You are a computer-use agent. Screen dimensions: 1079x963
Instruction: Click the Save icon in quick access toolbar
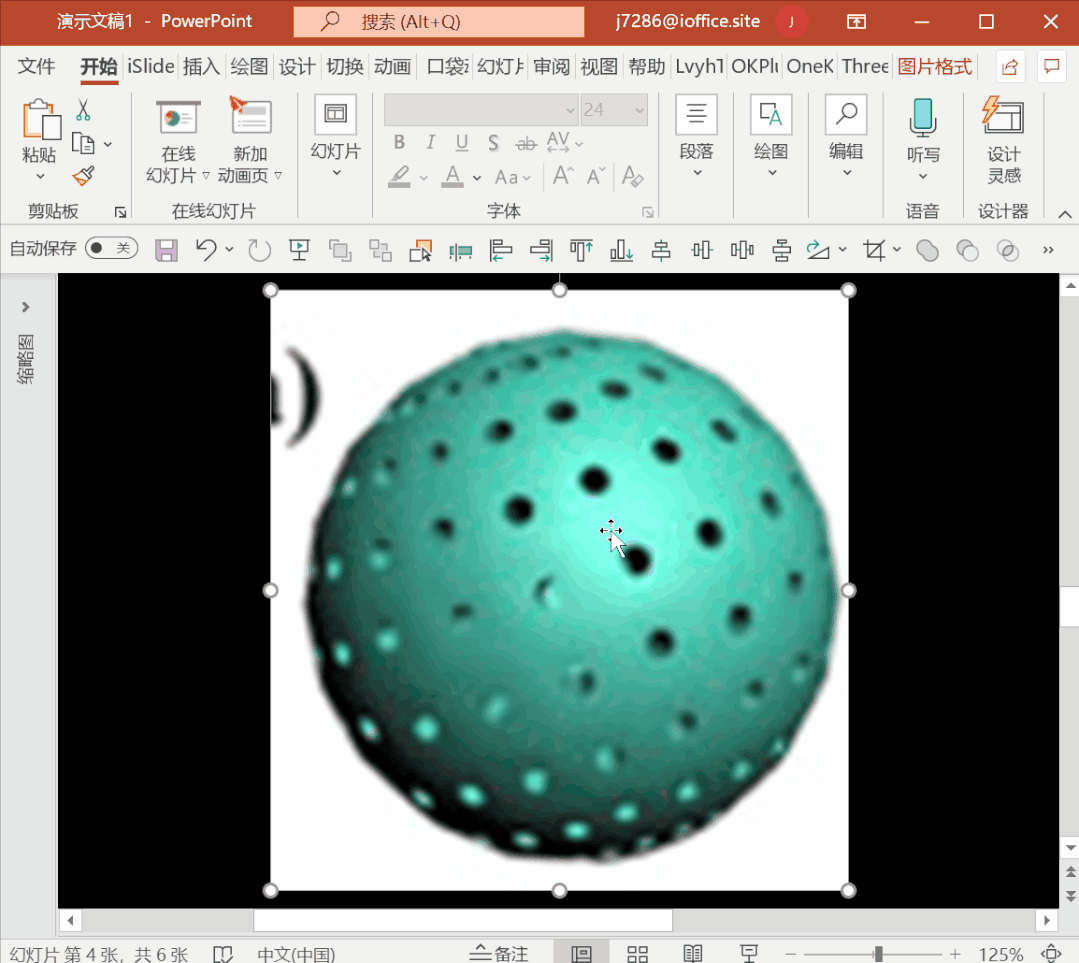pyautogui.click(x=166, y=250)
